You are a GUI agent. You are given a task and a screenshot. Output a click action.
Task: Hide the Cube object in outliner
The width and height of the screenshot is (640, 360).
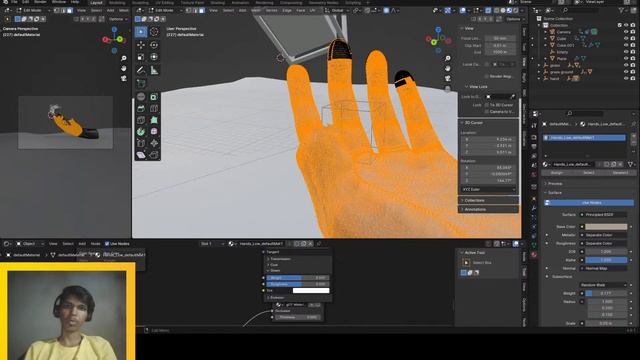(x=626, y=38)
